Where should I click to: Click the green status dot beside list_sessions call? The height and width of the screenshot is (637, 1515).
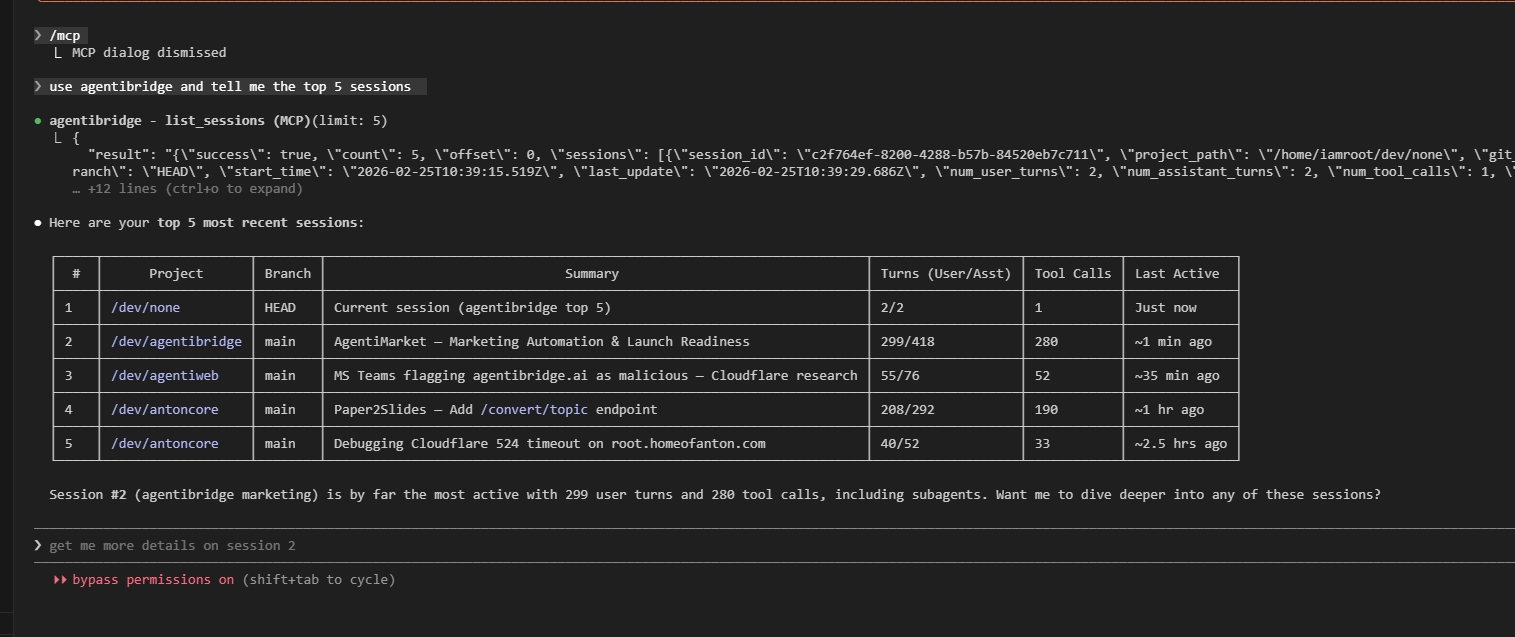[39, 120]
